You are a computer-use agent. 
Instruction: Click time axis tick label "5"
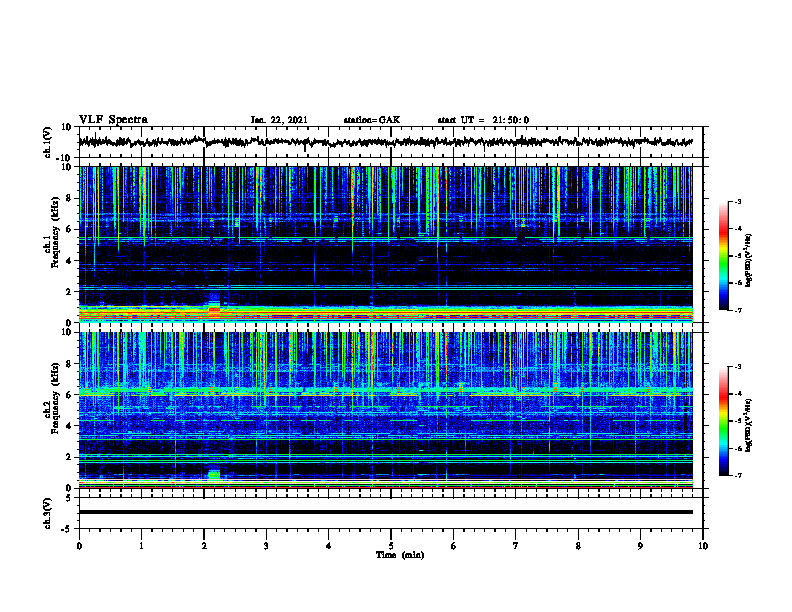point(391,546)
